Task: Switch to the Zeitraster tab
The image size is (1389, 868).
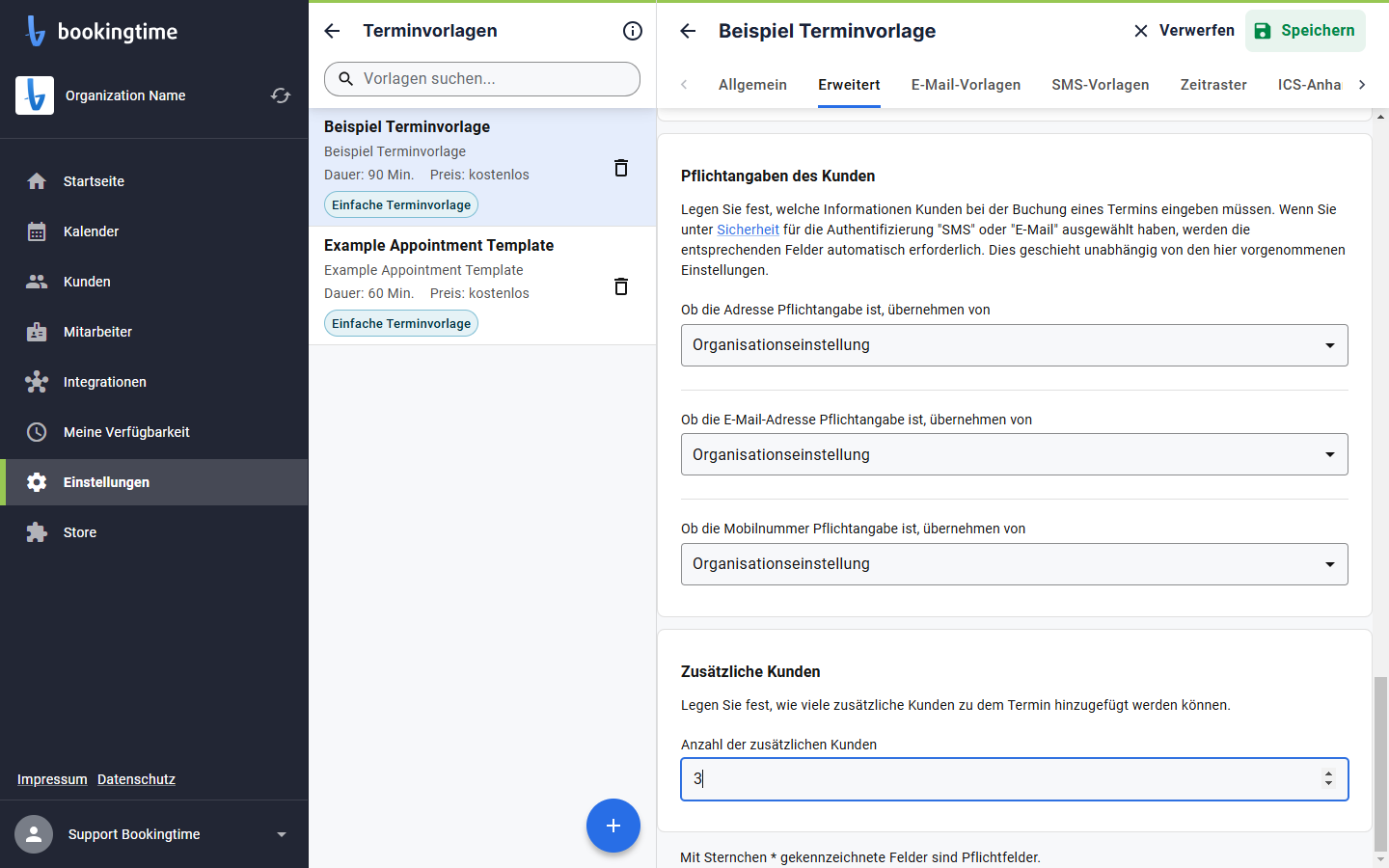Action: [x=1213, y=85]
